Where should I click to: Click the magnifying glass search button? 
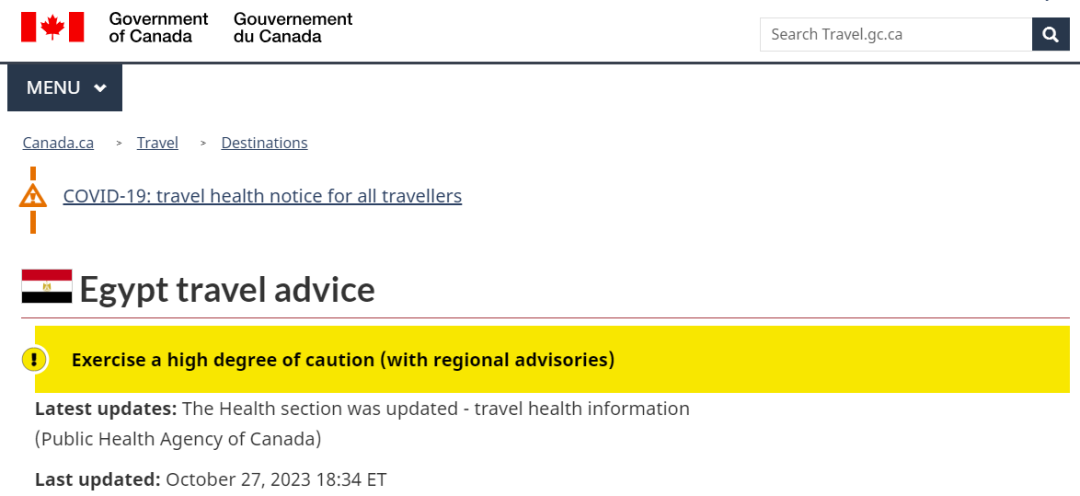coord(1050,34)
